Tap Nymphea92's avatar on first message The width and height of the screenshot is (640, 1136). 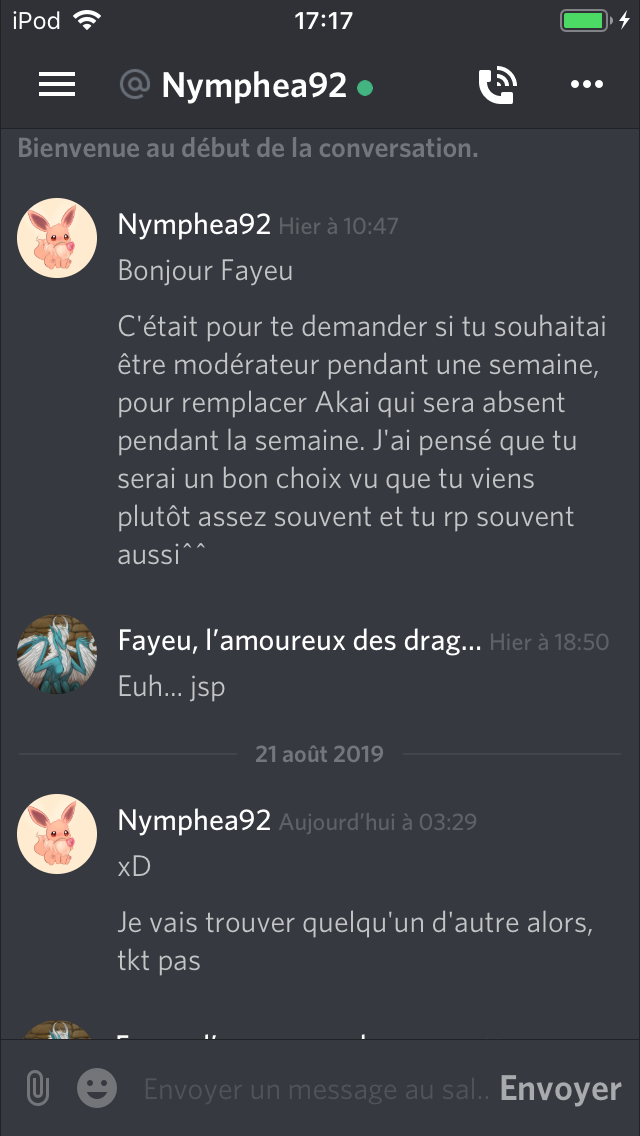[57, 238]
